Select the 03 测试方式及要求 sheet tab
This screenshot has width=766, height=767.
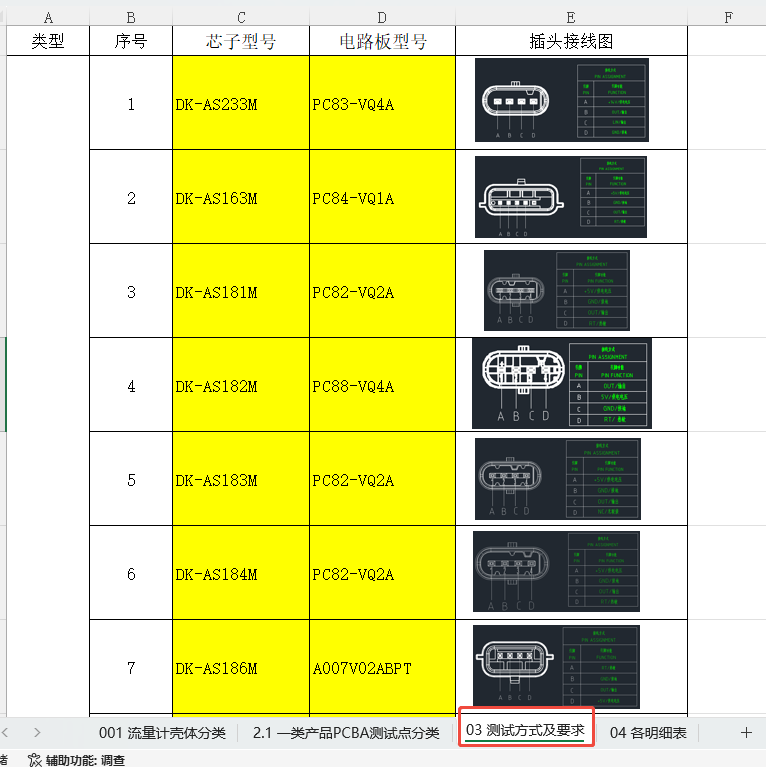525,731
